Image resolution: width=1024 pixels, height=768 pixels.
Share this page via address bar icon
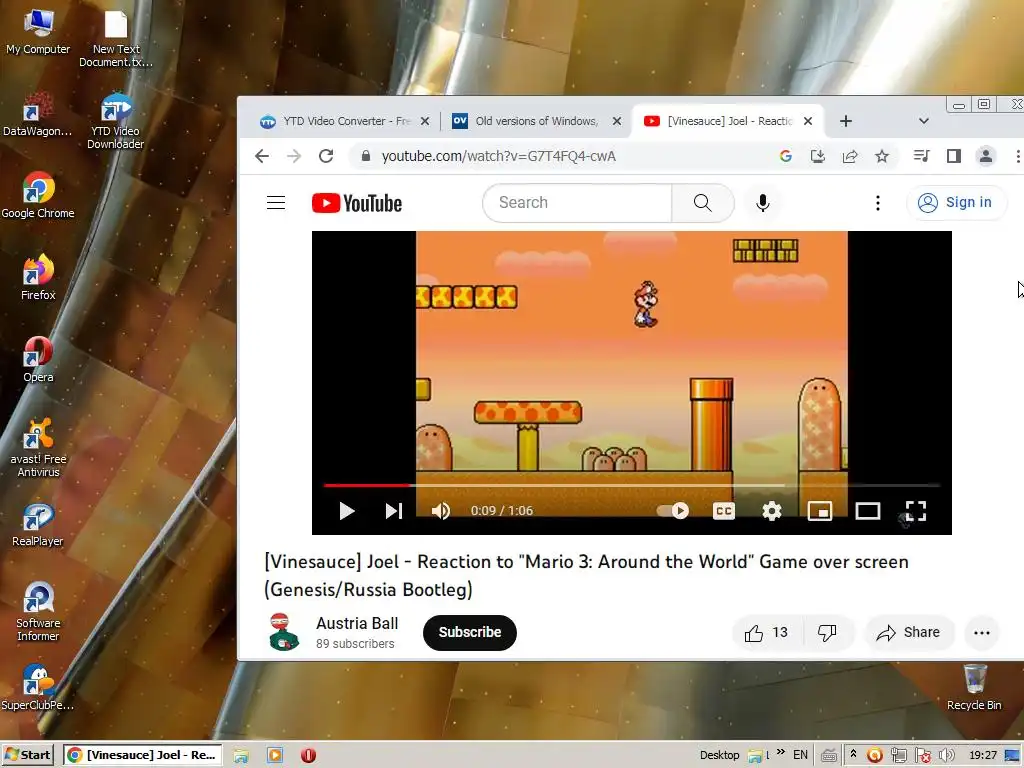(x=850, y=156)
